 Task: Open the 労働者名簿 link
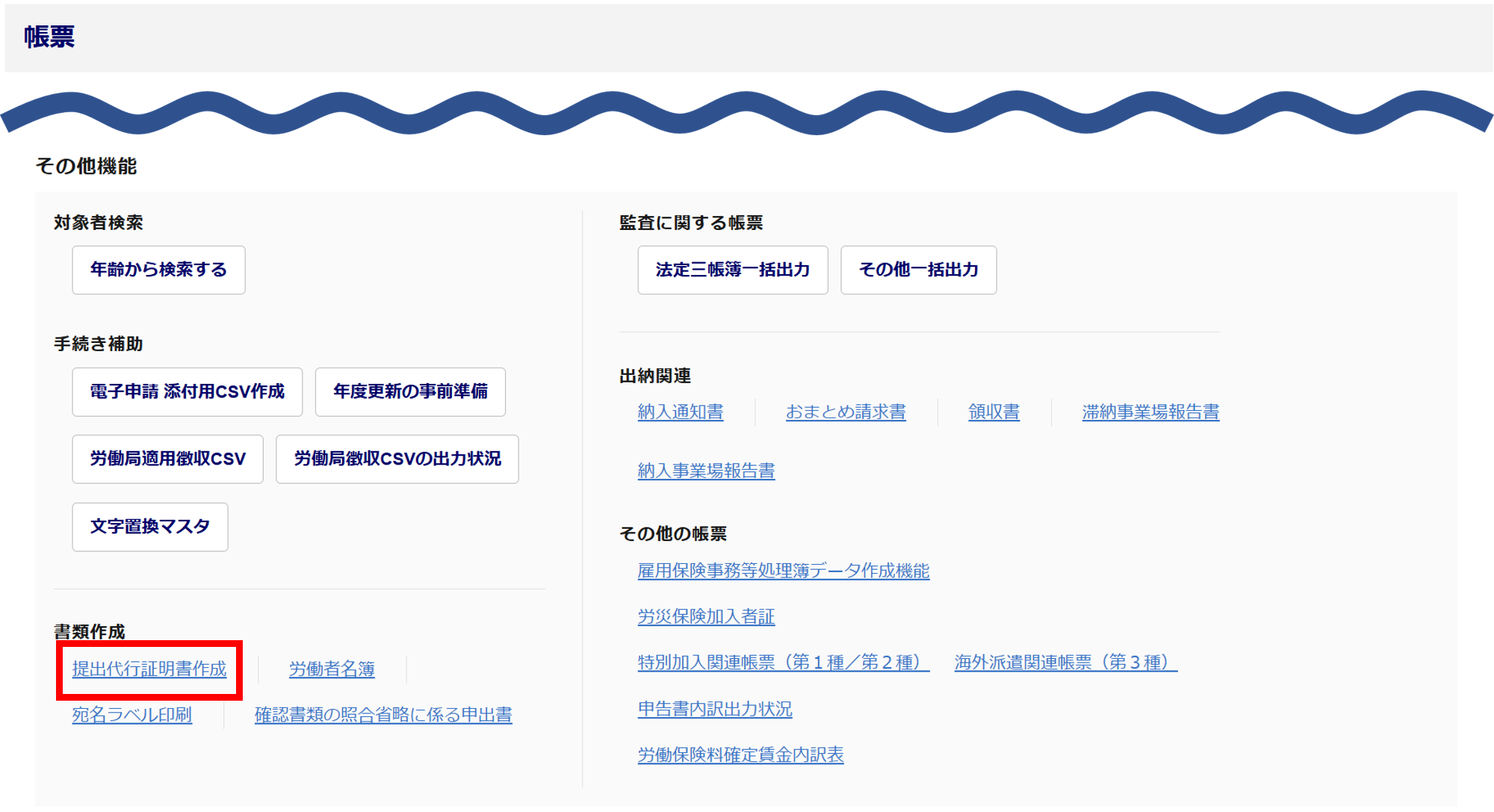pos(332,669)
